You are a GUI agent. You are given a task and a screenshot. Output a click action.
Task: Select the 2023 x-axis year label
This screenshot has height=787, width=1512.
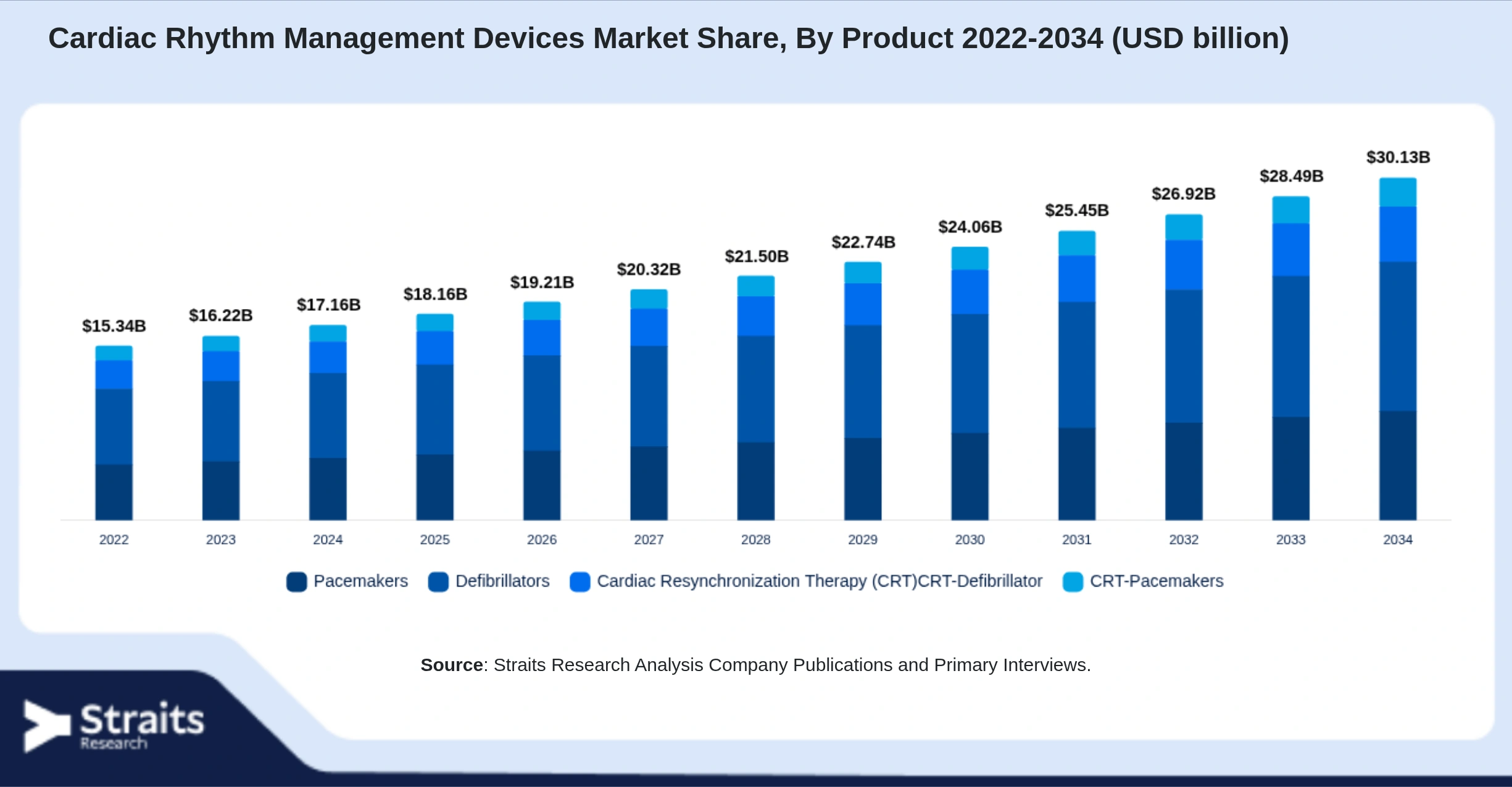(x=221, y=540)
